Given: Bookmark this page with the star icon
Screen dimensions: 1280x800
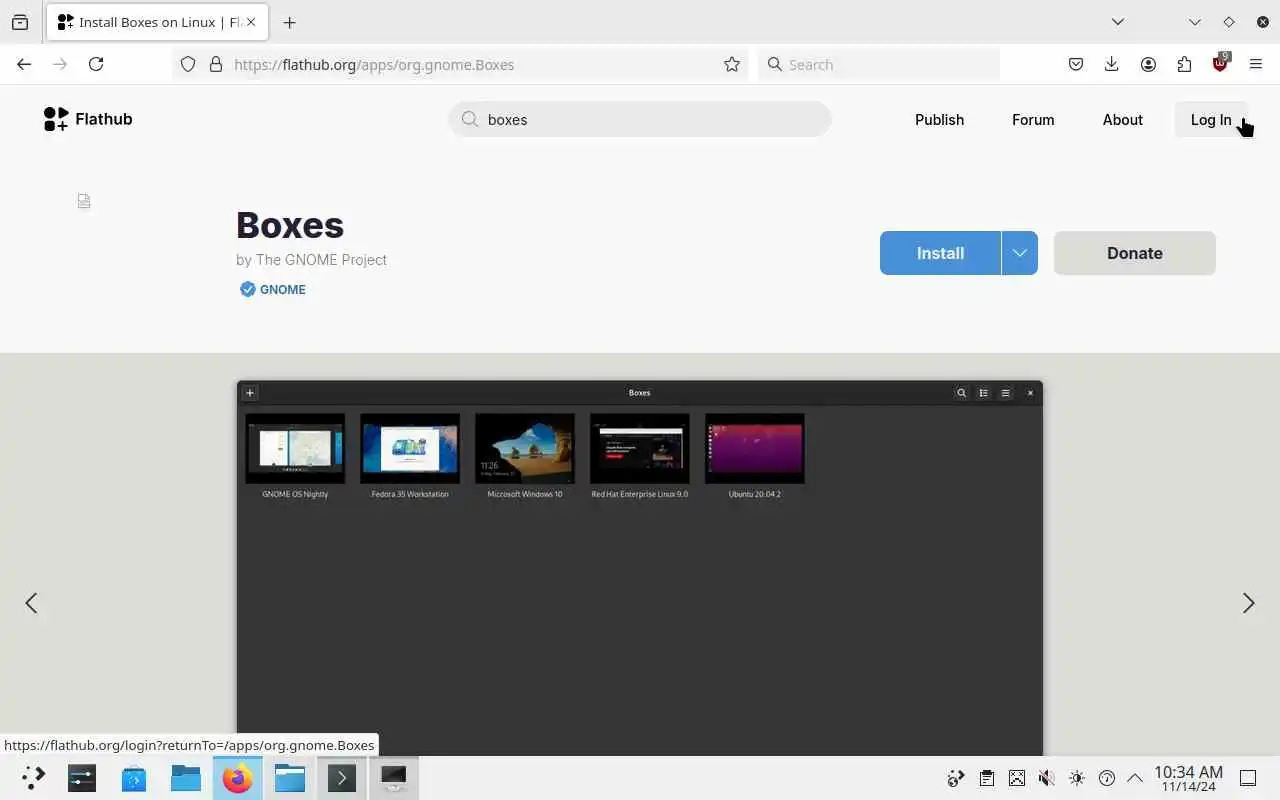Looking at the screenshot, I should (732, 64).
